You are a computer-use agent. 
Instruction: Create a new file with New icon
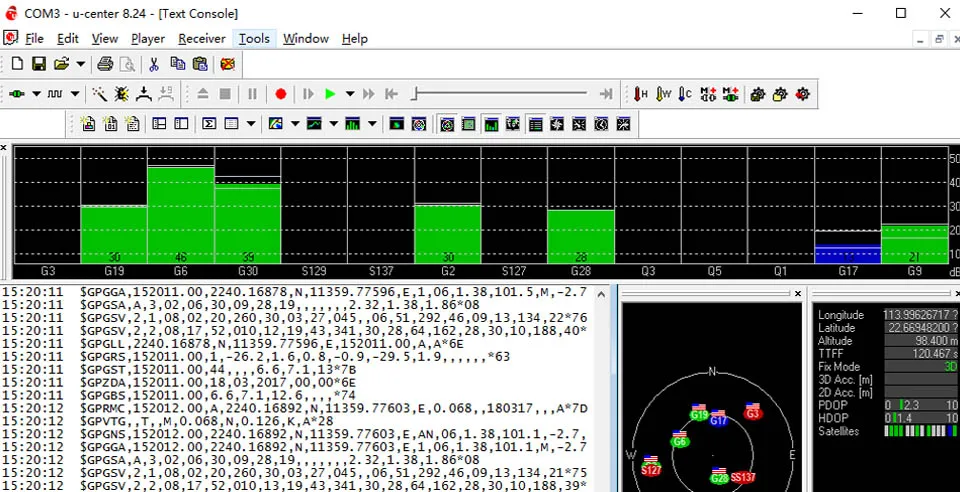pos(17,64)
